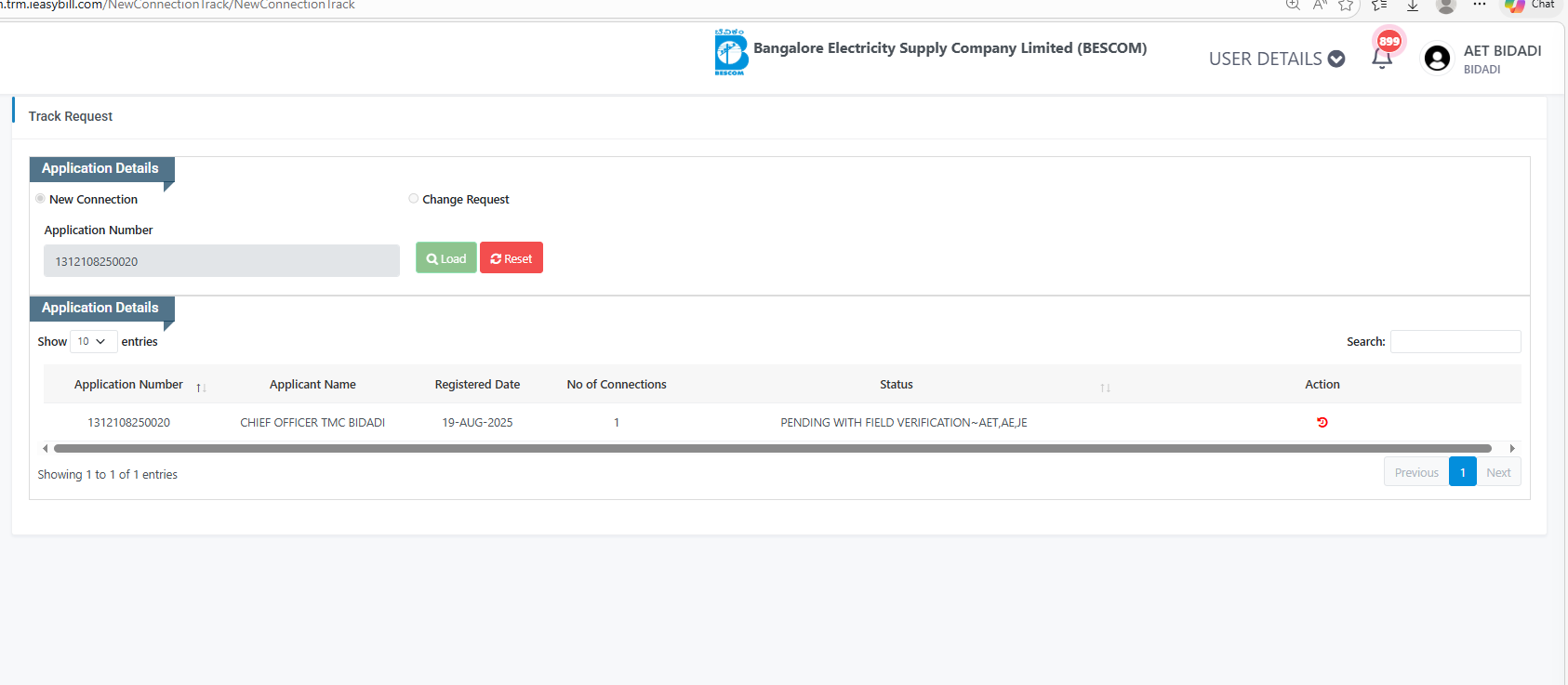Screen dimensions: 1568x685
Task: Click the Applicant Name column header
Action: point(312,384)
